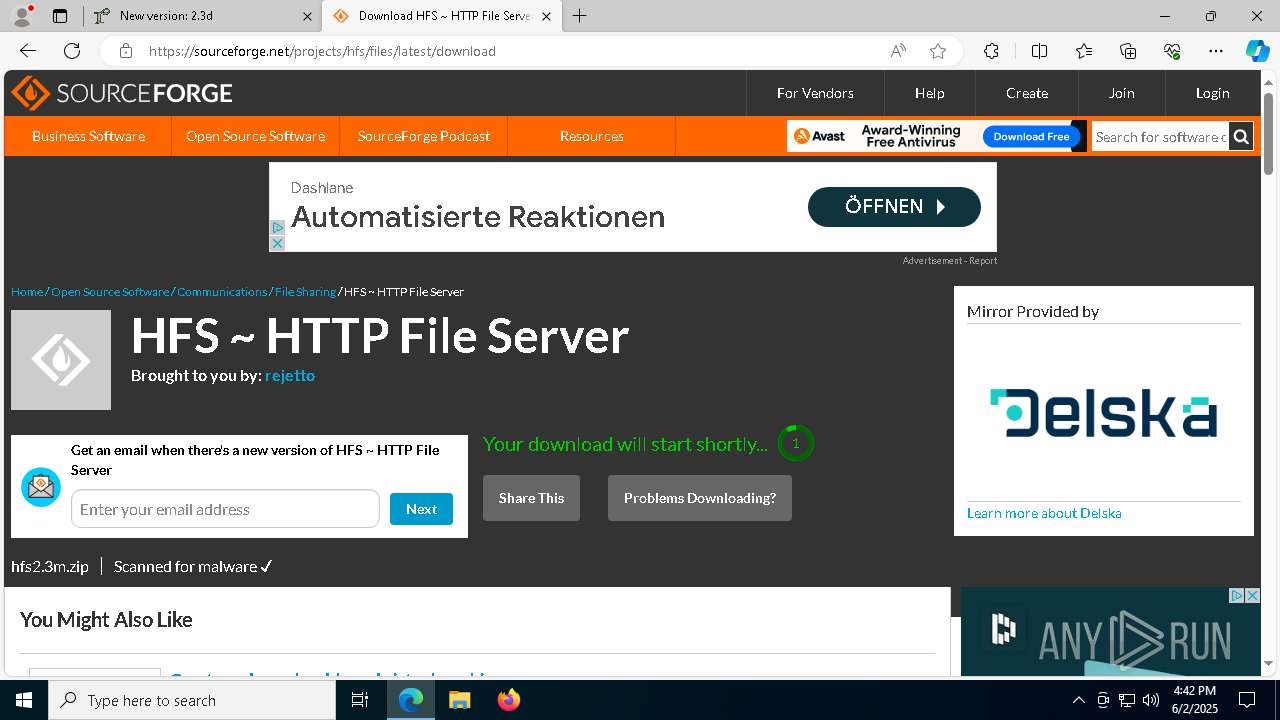
Task: Open Microsoft Edge from taskbar
Action: pyautogui.click(x=411, y=700)
